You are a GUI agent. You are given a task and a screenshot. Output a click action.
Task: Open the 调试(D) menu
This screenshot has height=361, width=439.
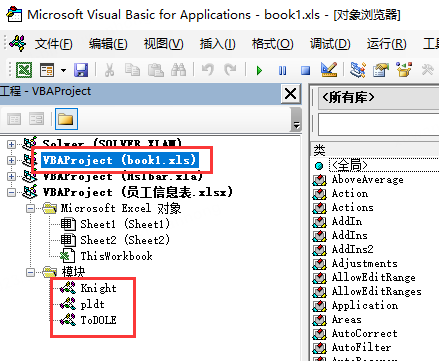[x=330, y=44]
